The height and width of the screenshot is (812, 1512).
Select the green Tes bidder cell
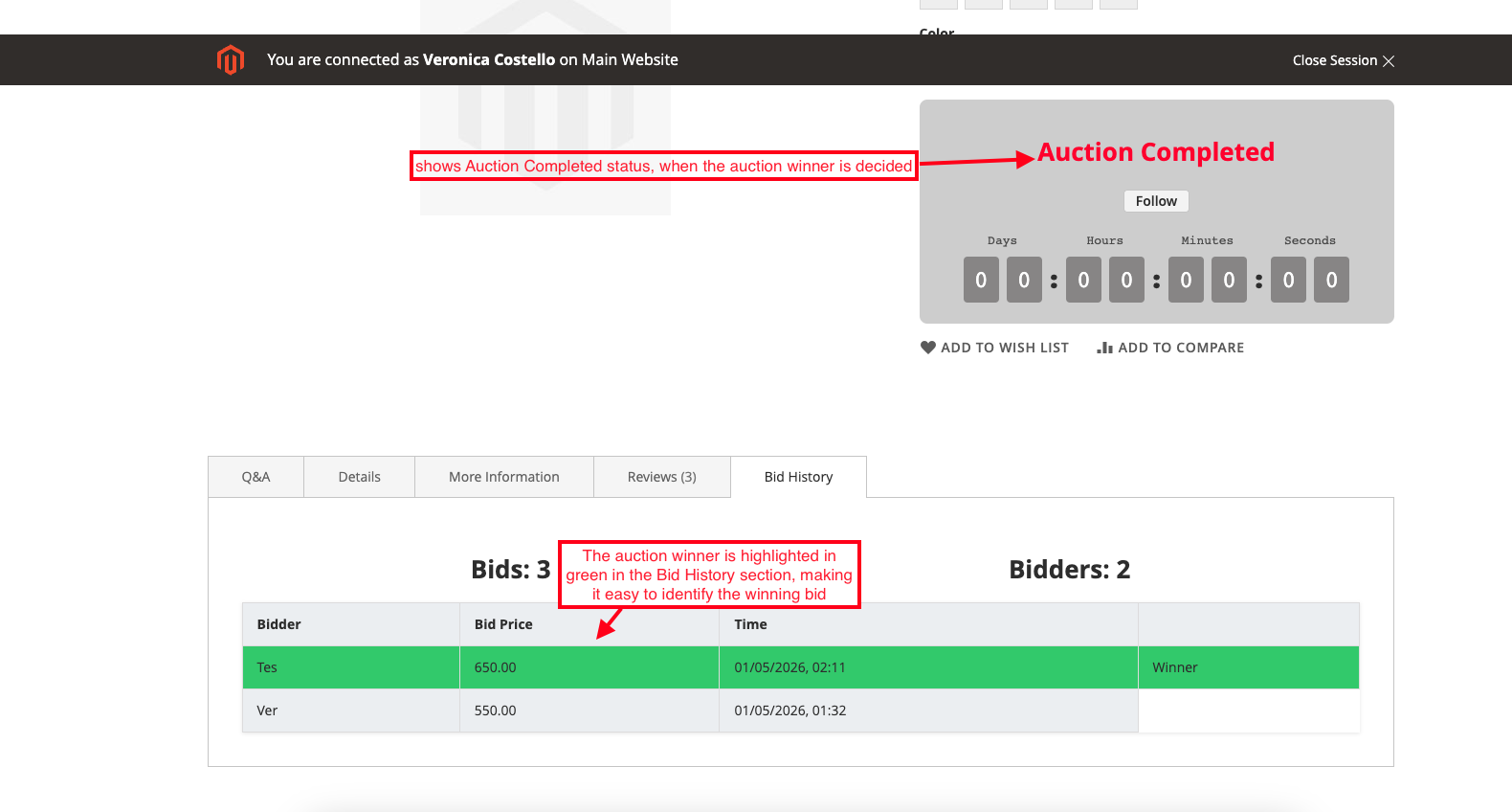[x=267, y=667]
